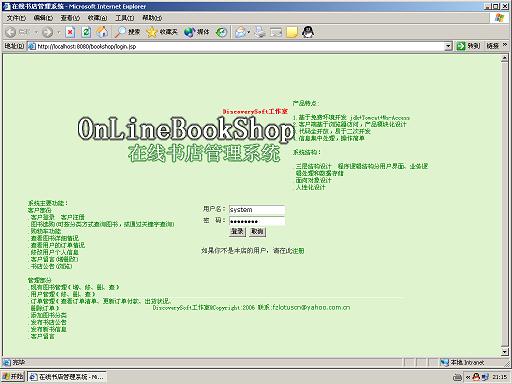Image resolution: width=512 pixels, height=384 pixels.
Task: Open Search magnifier toolbar icon
Action: point(120,32)
